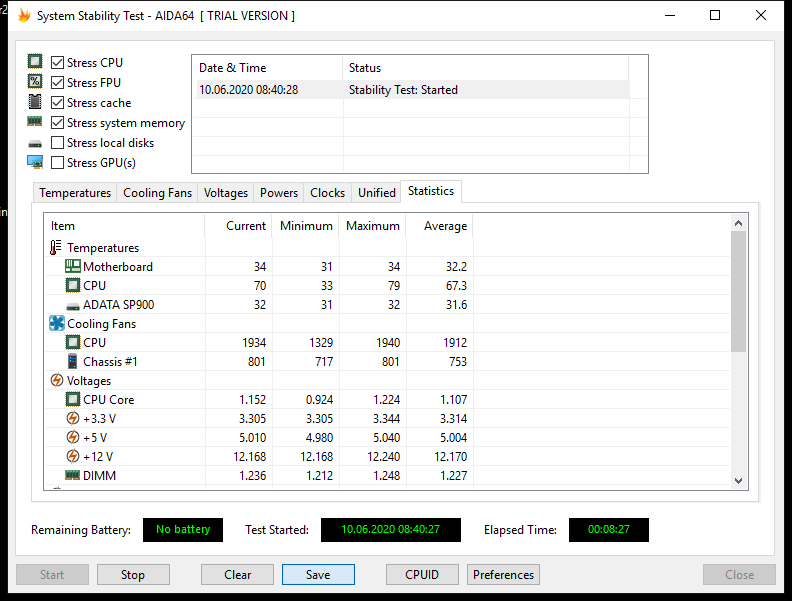Click the Stress cache chip icon

(35, 102)
